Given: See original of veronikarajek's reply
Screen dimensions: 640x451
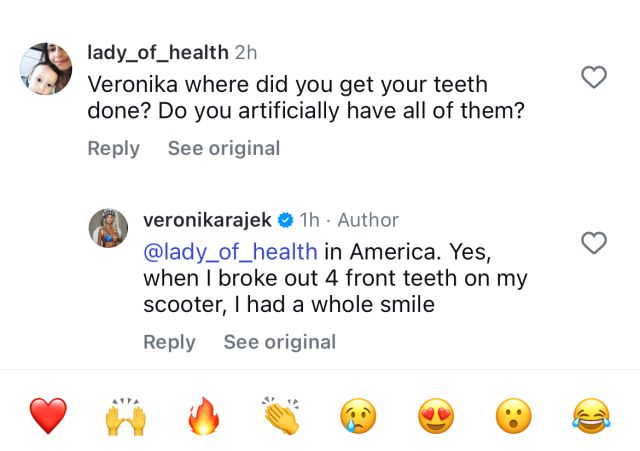Looking at the screenshot, I should (x=280, y=342).
